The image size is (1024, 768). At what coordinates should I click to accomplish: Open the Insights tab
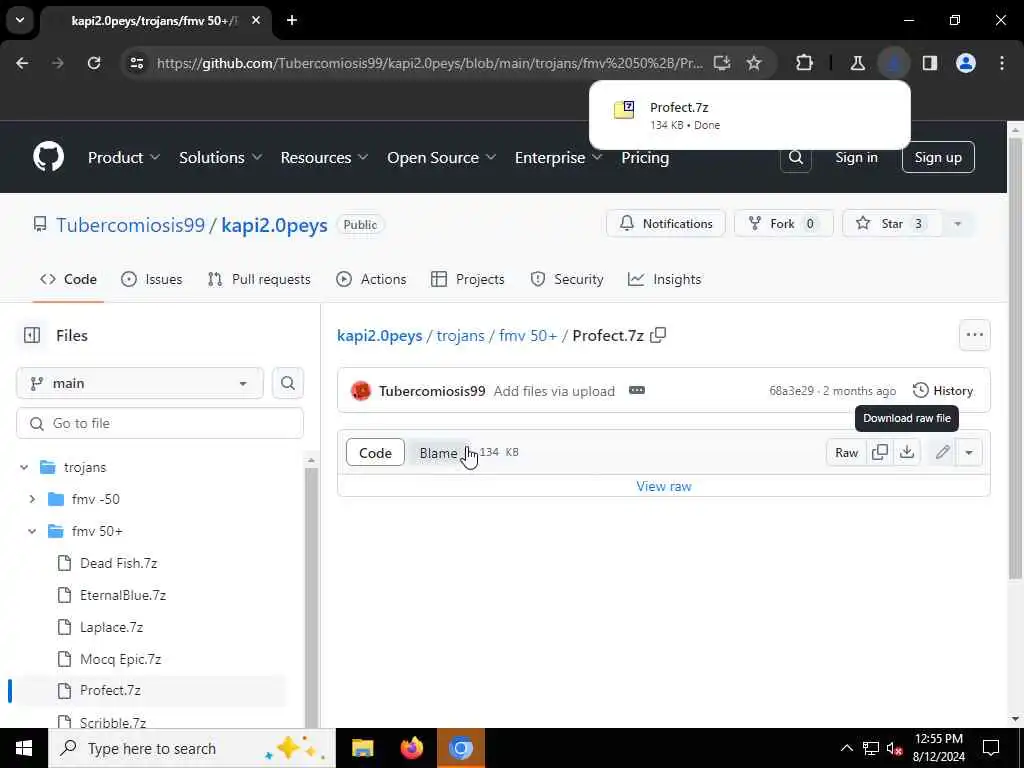665,280
